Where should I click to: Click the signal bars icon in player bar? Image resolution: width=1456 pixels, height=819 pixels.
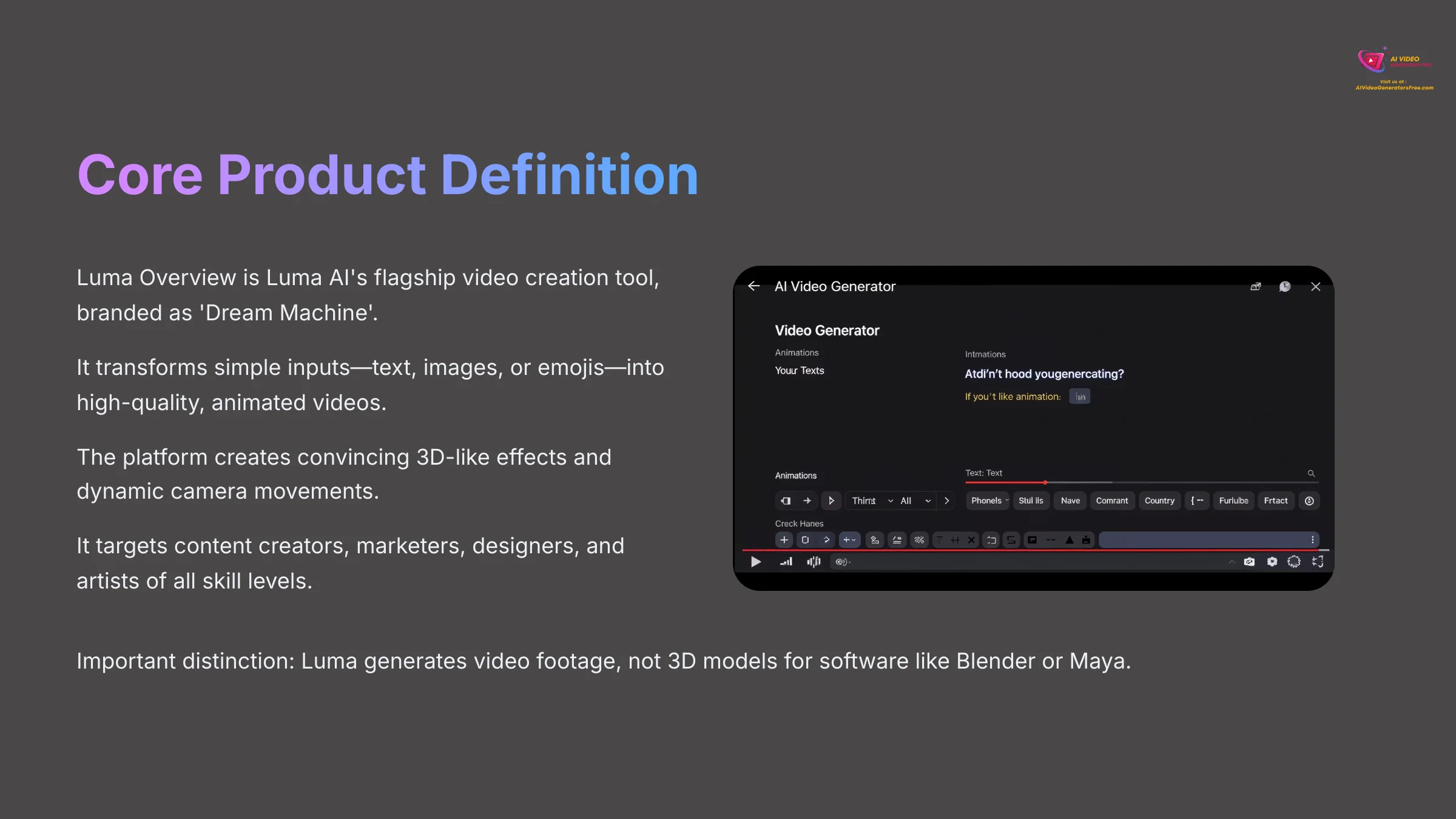pos(786,562)
